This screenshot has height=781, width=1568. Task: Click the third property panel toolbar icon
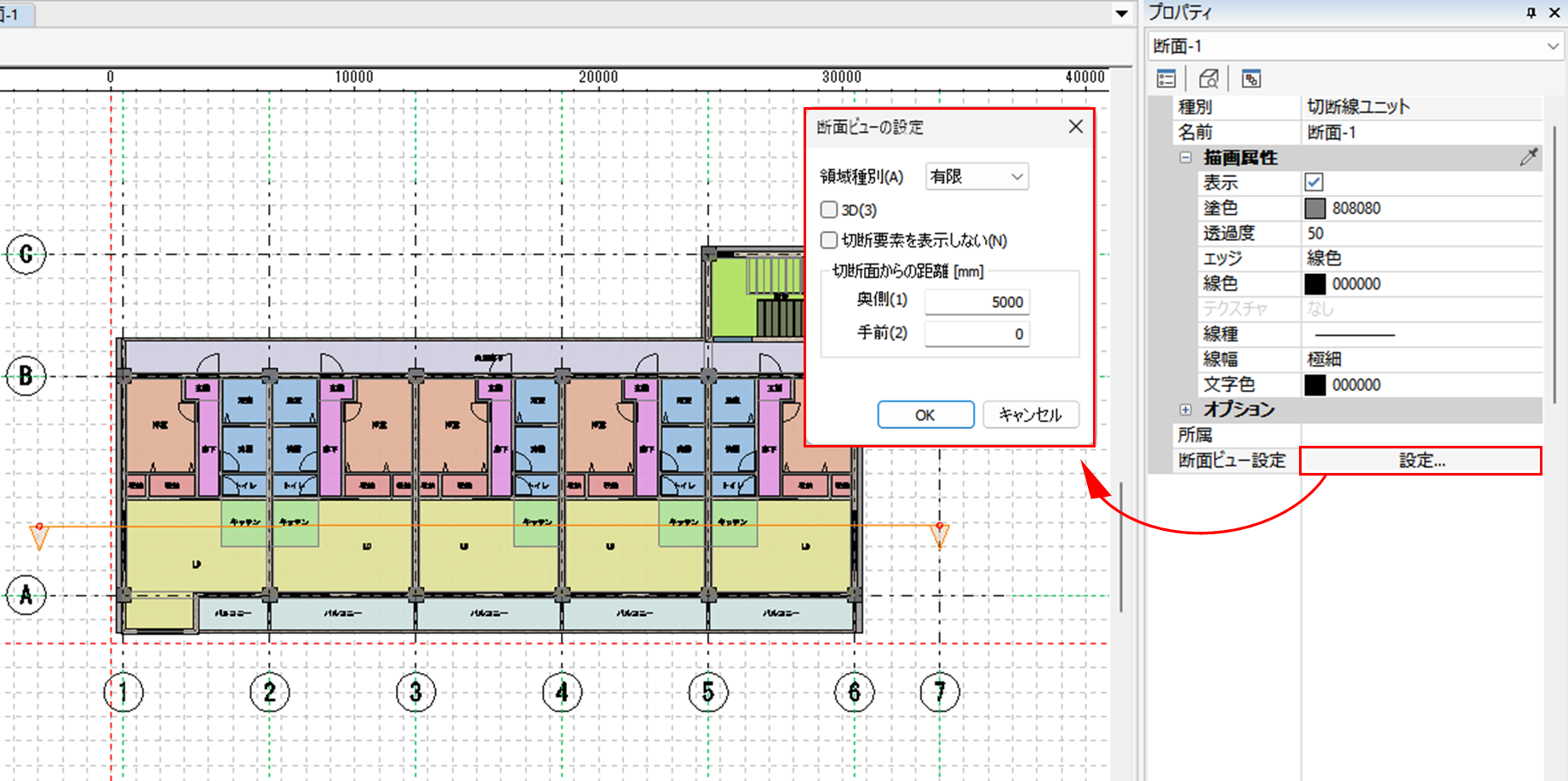(1250, 79)
